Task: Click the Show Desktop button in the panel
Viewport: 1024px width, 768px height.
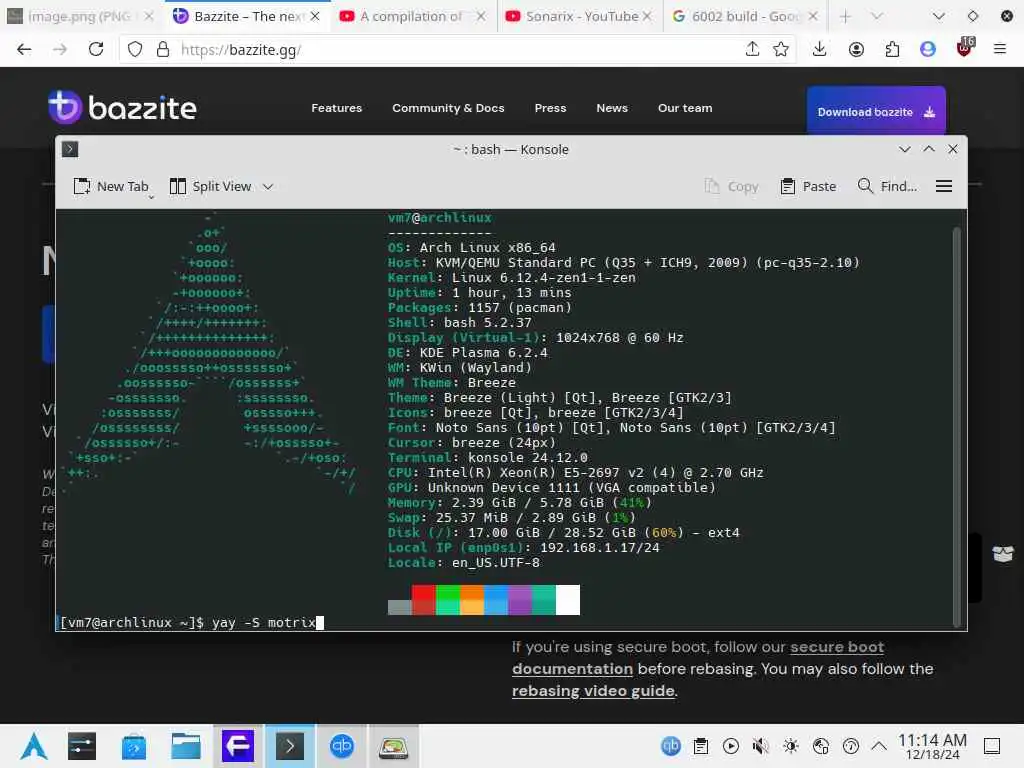Action: [x=992, y=746]
